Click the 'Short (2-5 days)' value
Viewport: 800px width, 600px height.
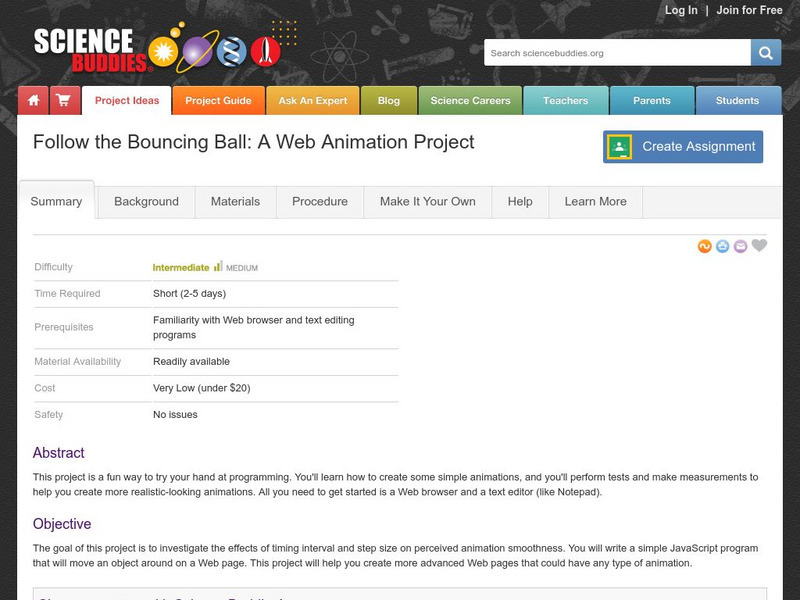click(189, 293)
